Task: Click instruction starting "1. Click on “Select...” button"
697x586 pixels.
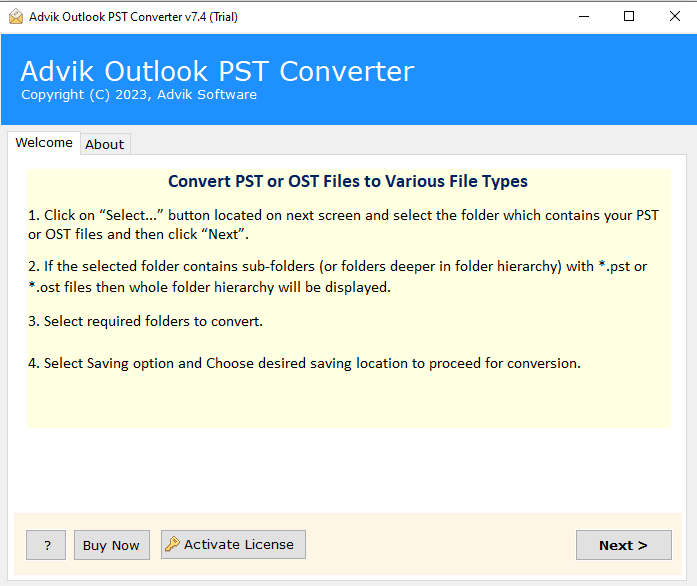Action: (343, 225)
